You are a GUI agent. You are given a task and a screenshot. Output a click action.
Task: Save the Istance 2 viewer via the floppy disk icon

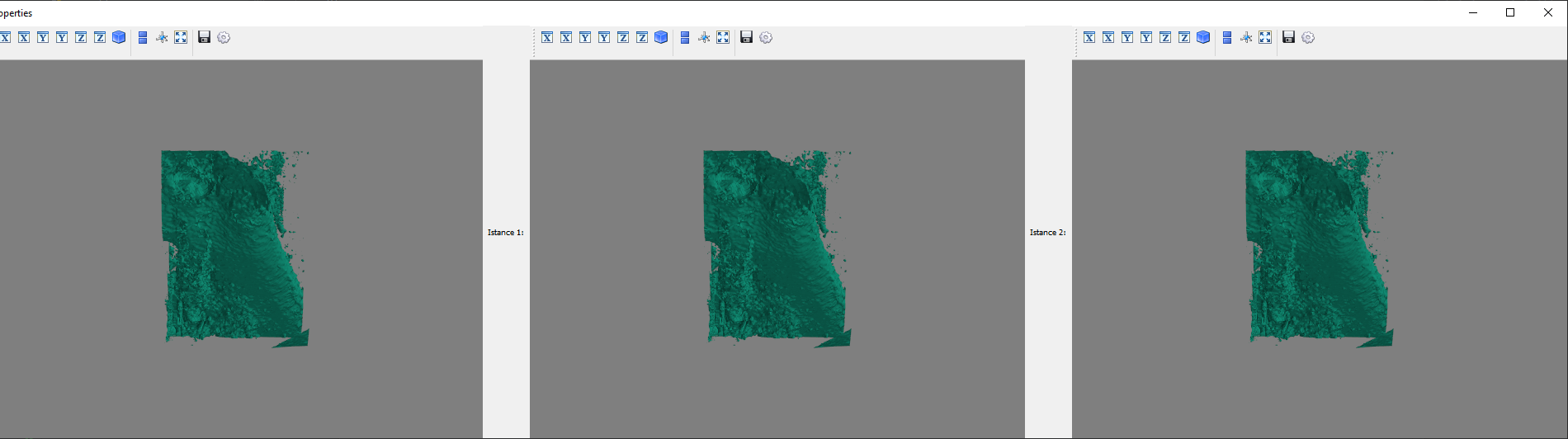click(x=1289, y=37)
